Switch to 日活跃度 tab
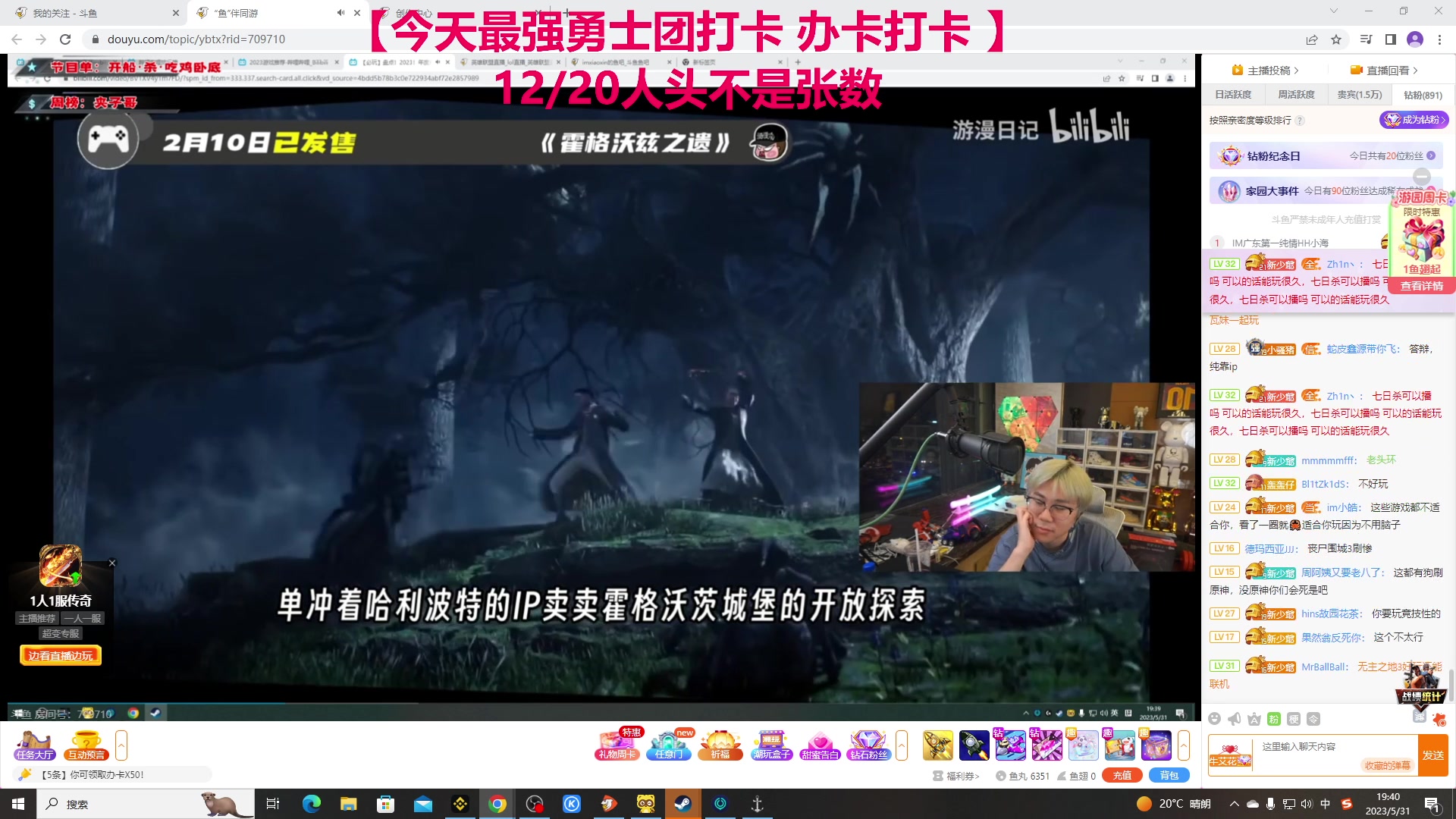 [1233, 95]
